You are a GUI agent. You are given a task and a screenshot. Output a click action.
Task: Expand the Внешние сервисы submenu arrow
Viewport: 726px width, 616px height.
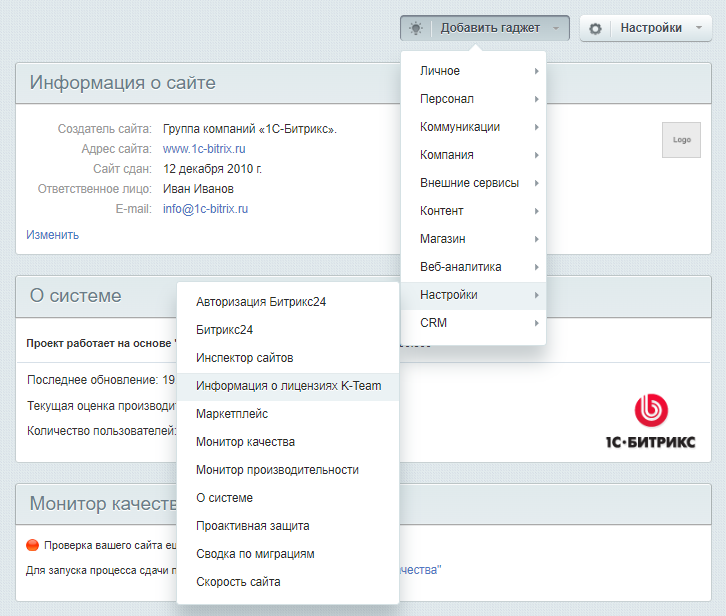(536, 183)
